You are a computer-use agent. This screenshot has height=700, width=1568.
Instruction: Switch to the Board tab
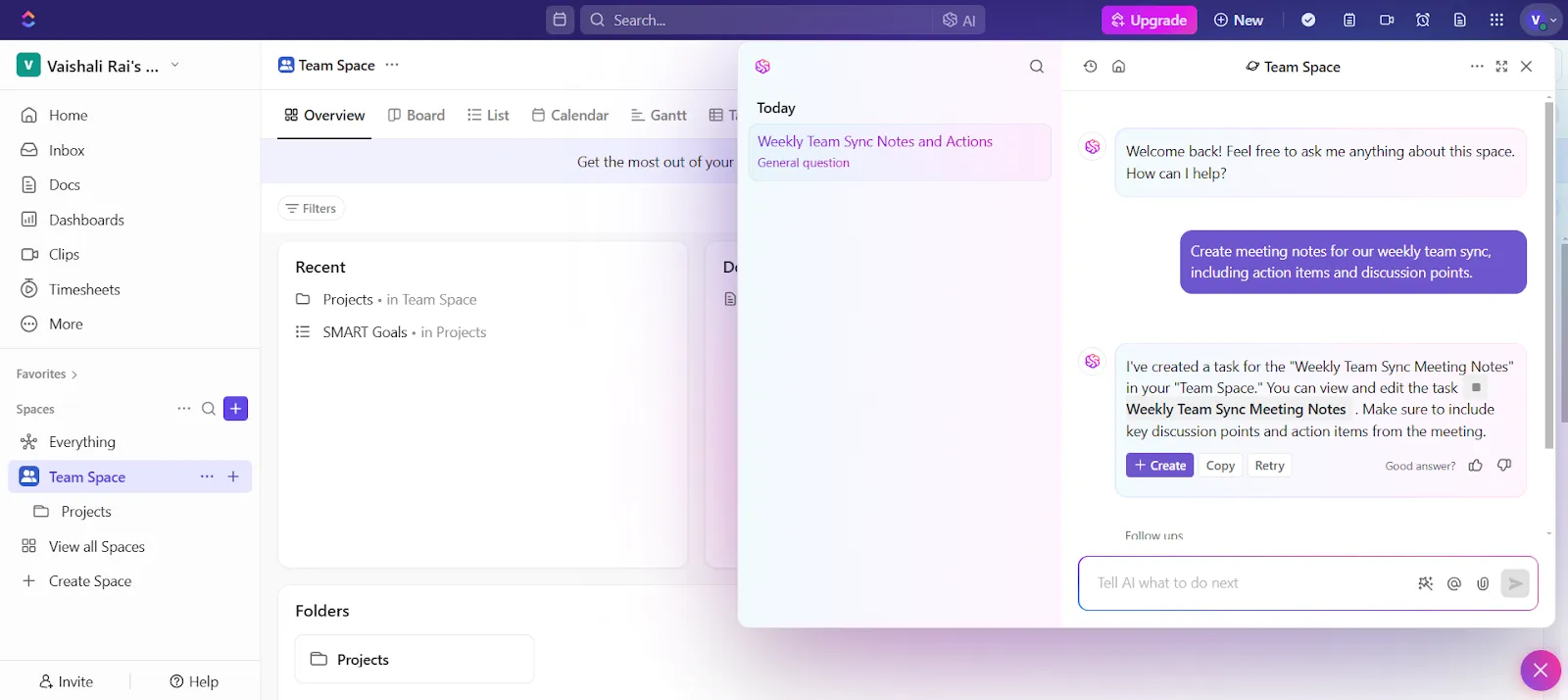click(416, 115)
